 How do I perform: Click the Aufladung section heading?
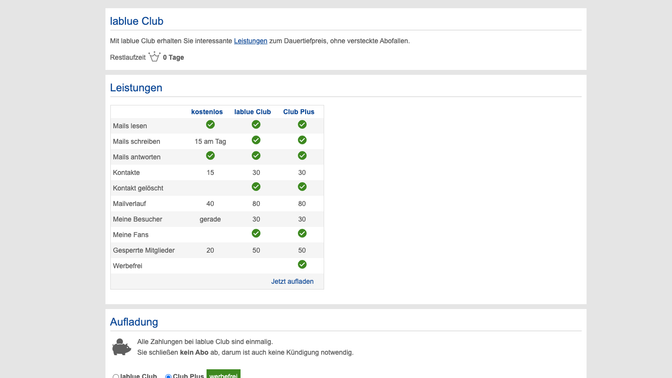(134, 322)
